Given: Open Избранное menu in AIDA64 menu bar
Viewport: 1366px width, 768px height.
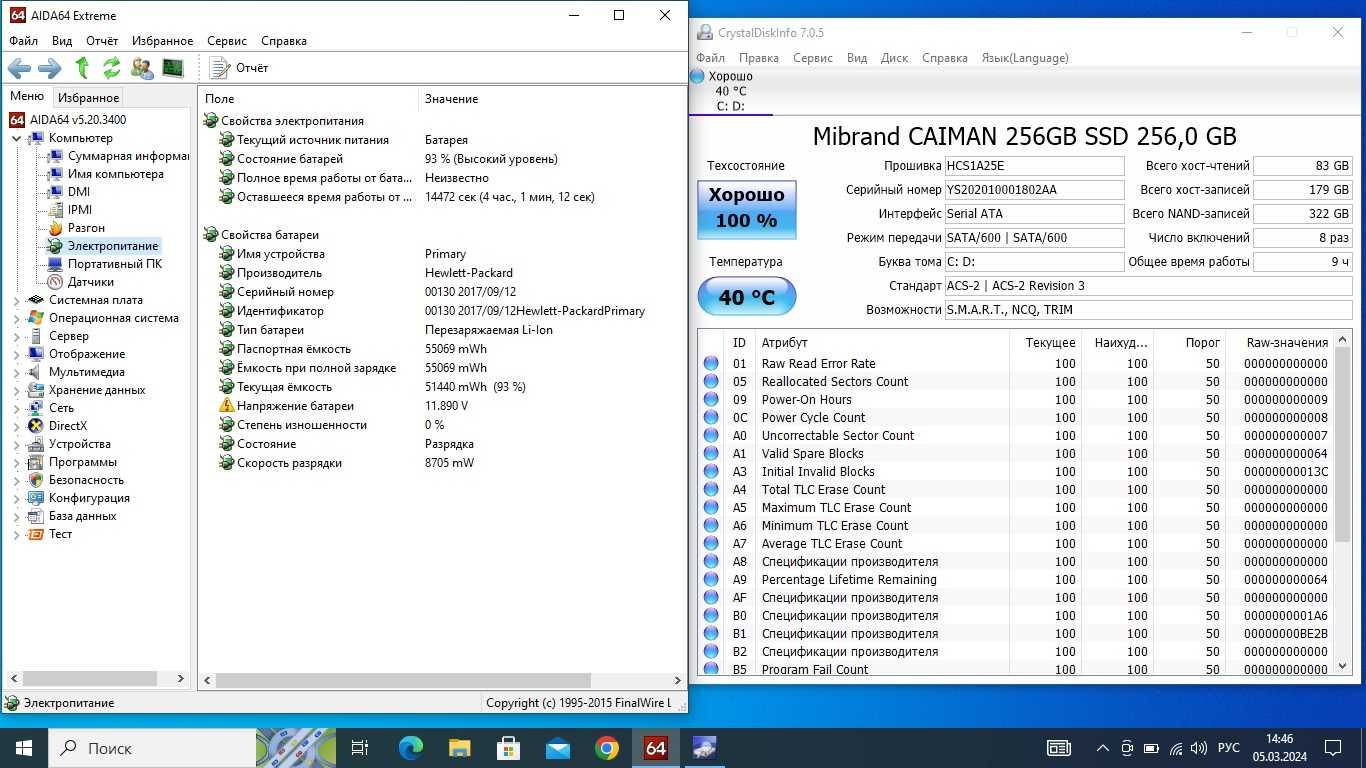Looking at the screenshot, I should (162, 41).
